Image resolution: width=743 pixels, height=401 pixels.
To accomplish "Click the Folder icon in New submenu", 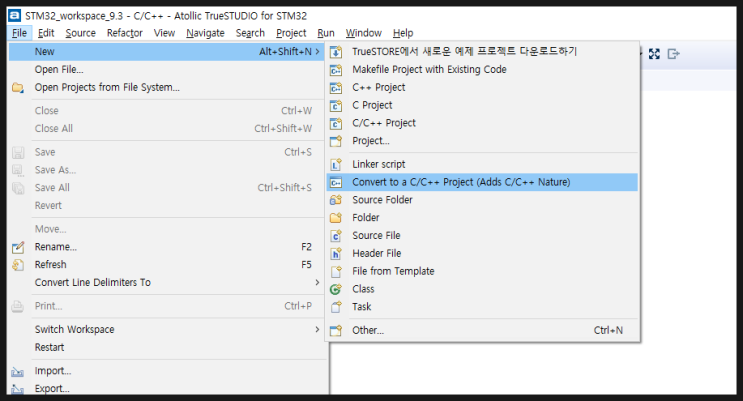I will (x=336, y=218).
